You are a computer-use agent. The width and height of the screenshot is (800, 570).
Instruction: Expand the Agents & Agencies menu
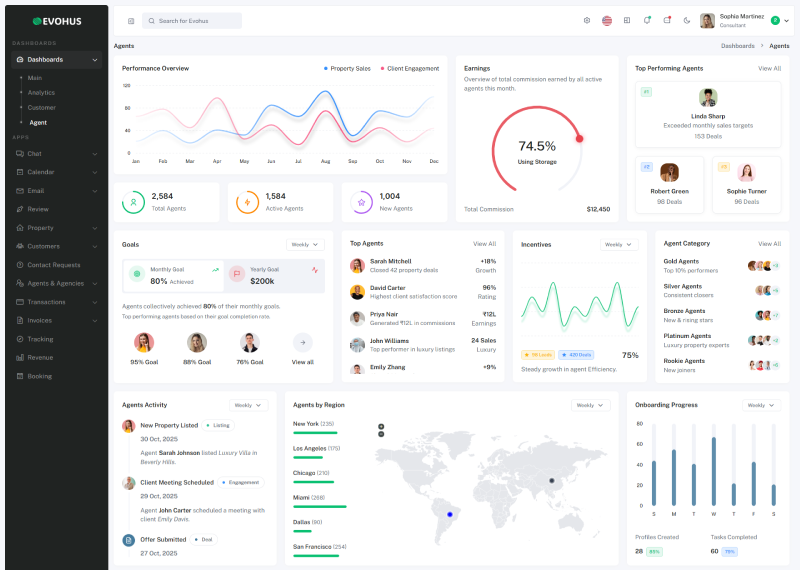[56, 283]
